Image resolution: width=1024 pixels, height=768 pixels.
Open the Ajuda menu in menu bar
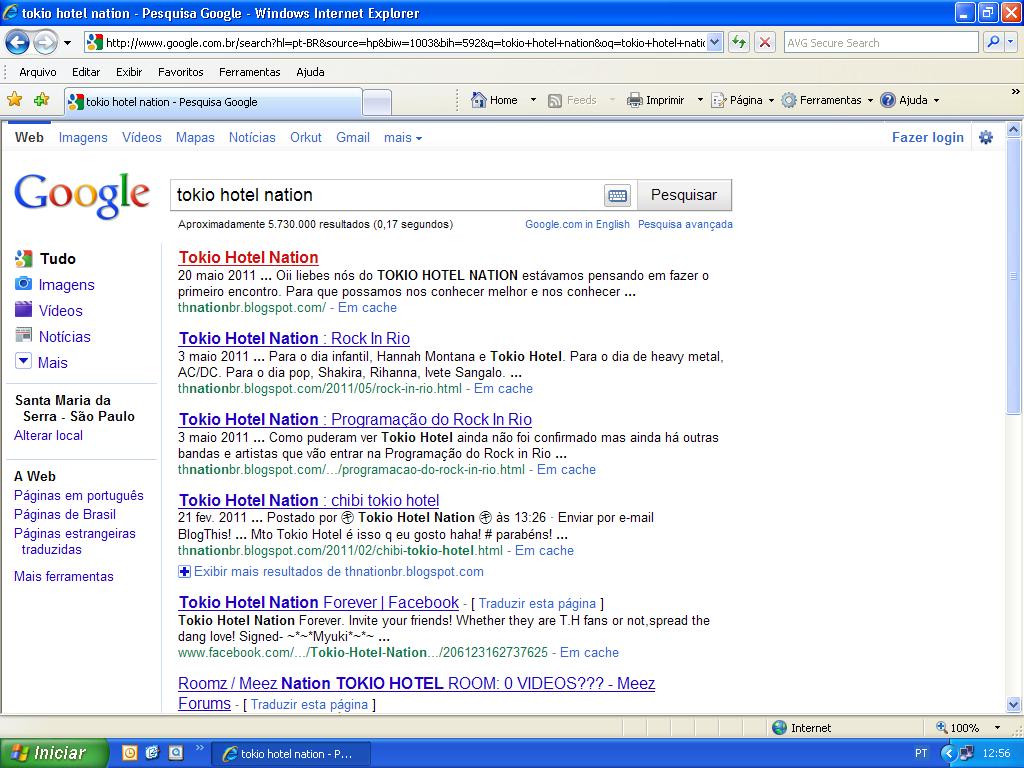coord(310,72)
